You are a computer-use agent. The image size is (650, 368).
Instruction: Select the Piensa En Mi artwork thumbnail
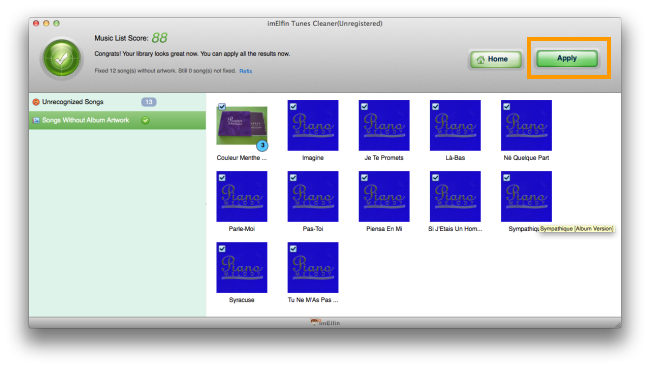coord(384,196)
